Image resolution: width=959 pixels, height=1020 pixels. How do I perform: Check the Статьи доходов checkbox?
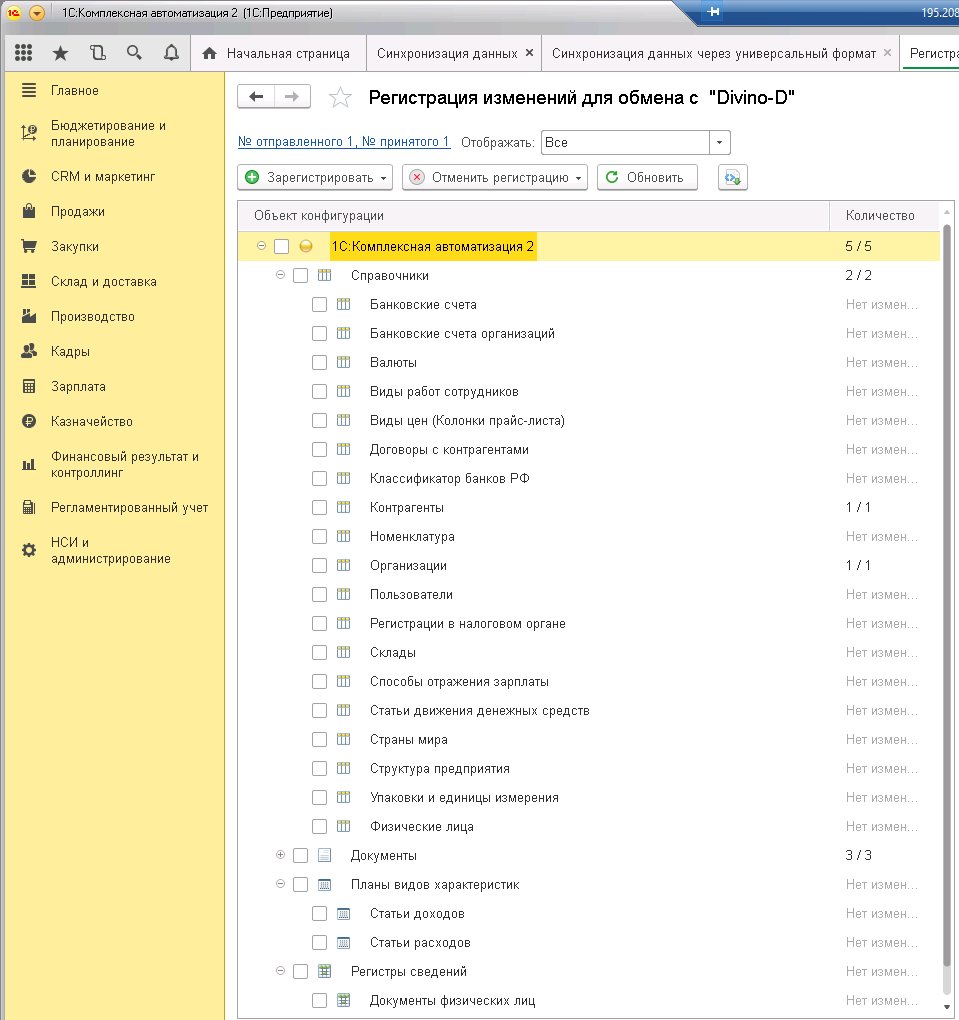tap(319, 913)
